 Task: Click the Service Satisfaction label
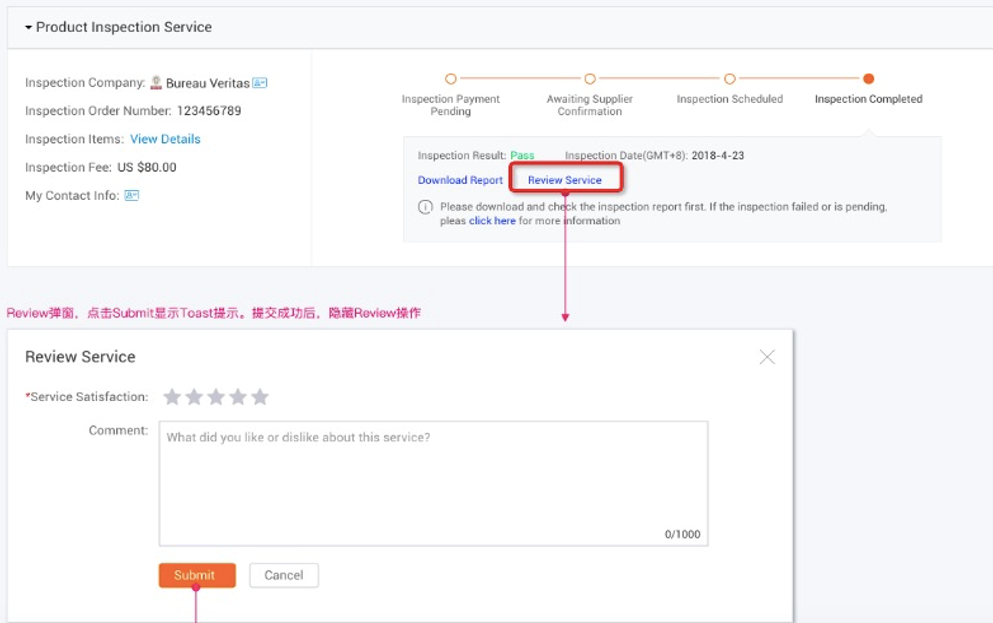[x=87, y=397]
